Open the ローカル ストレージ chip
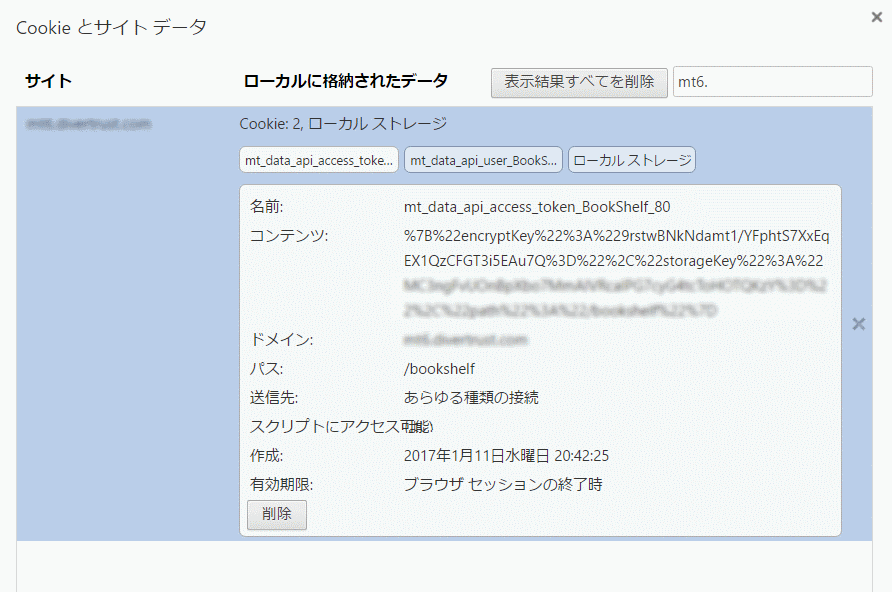Screen dimensions: 892x592 632,160
